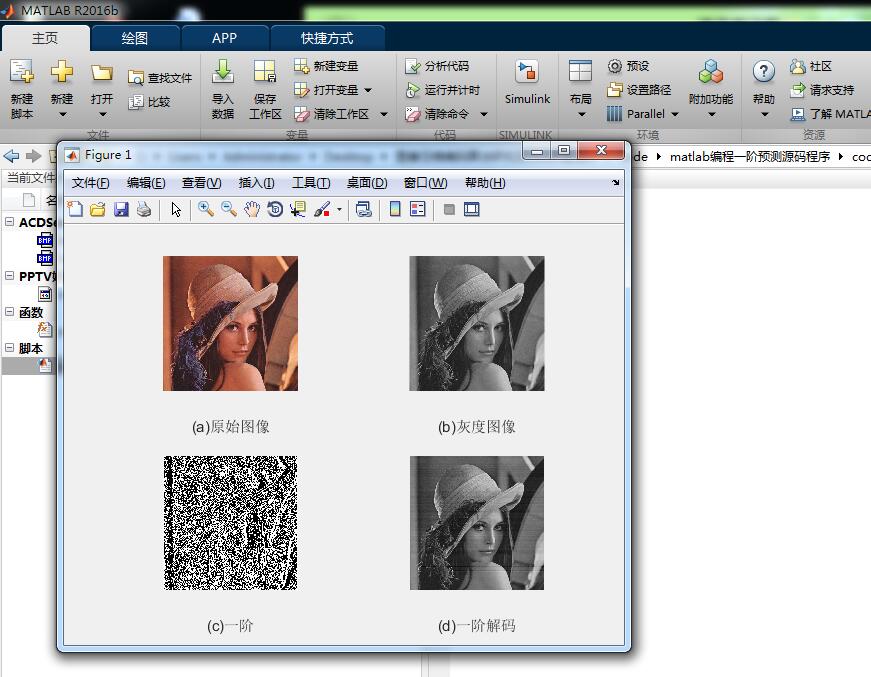Screen dimensions: 871x677
Task: Click the Compare (比较) icon
Action: (x=136, y=102)
